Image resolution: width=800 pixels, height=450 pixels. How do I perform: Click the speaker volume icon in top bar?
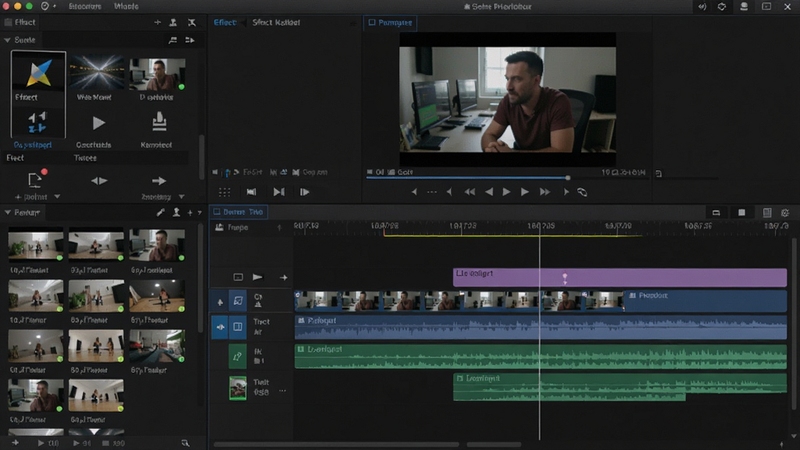[x=702, y=7]
